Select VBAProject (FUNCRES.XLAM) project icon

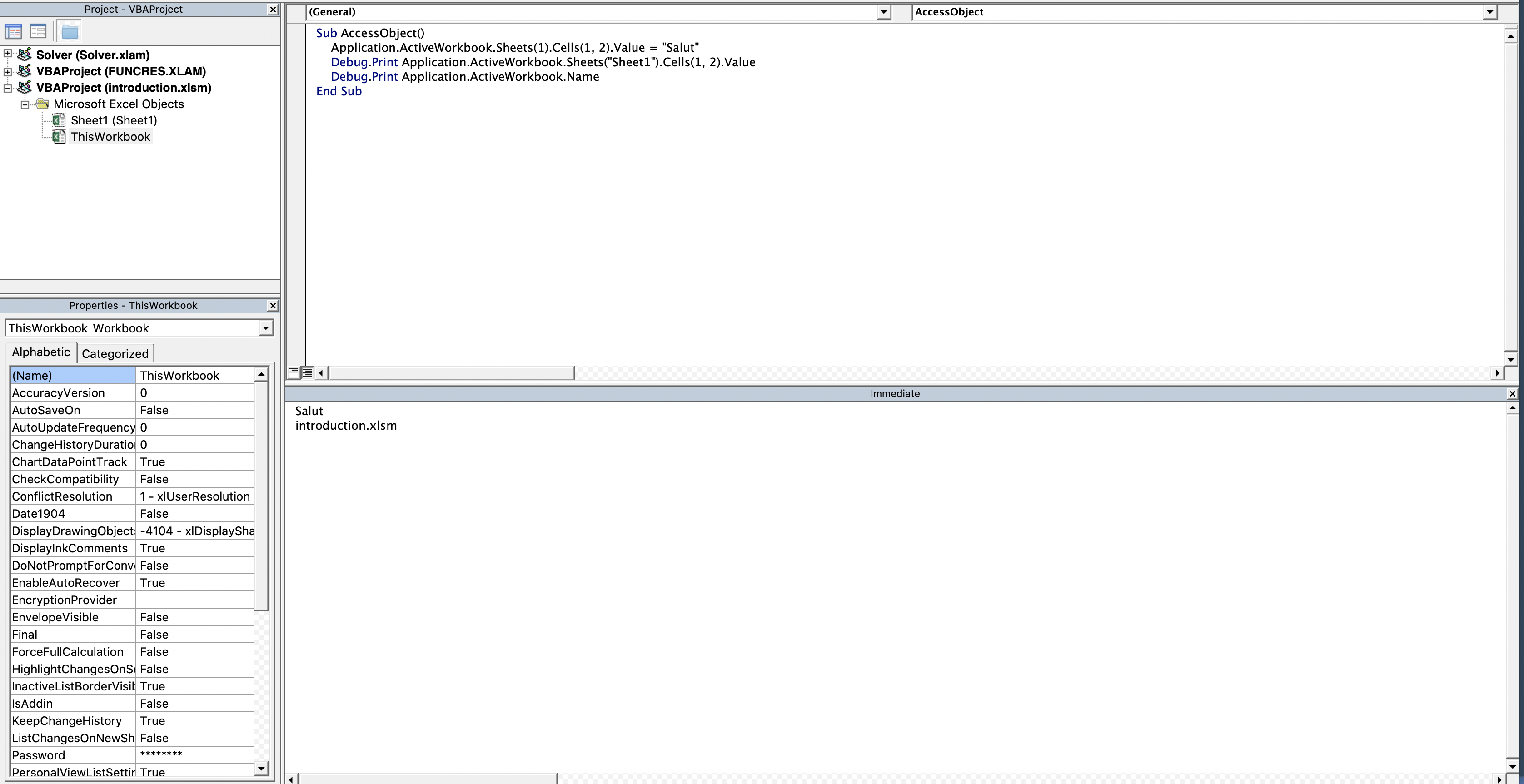(25, 71)
